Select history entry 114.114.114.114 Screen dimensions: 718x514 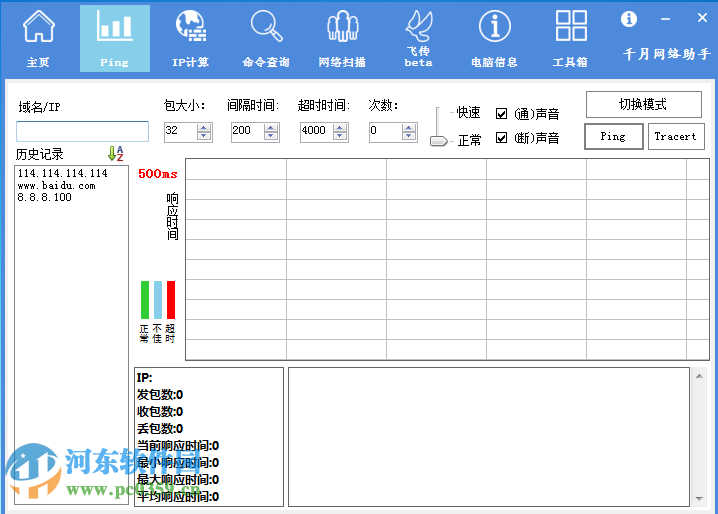(63, 173)
